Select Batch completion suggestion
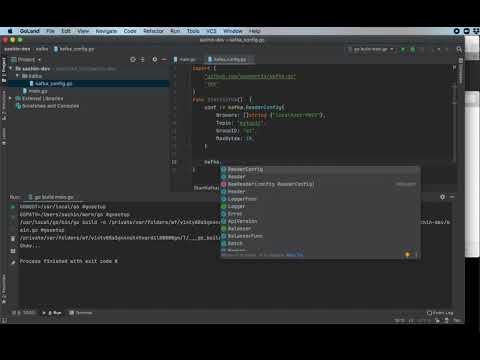 click(320, 243)
